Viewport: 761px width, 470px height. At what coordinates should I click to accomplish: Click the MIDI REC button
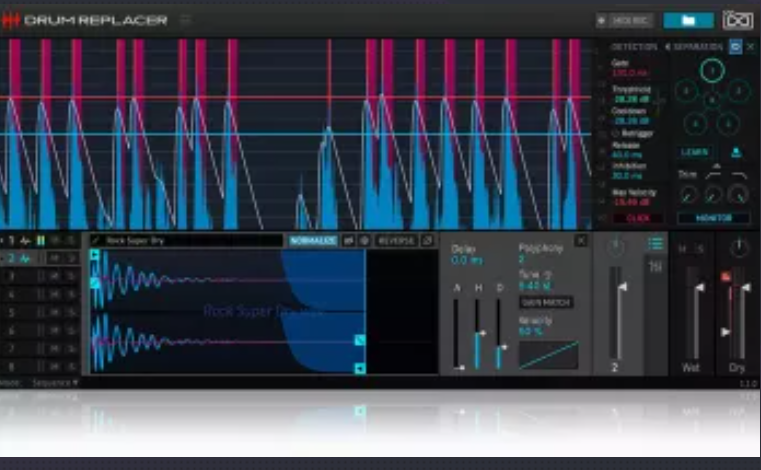[x=625, y=20]
